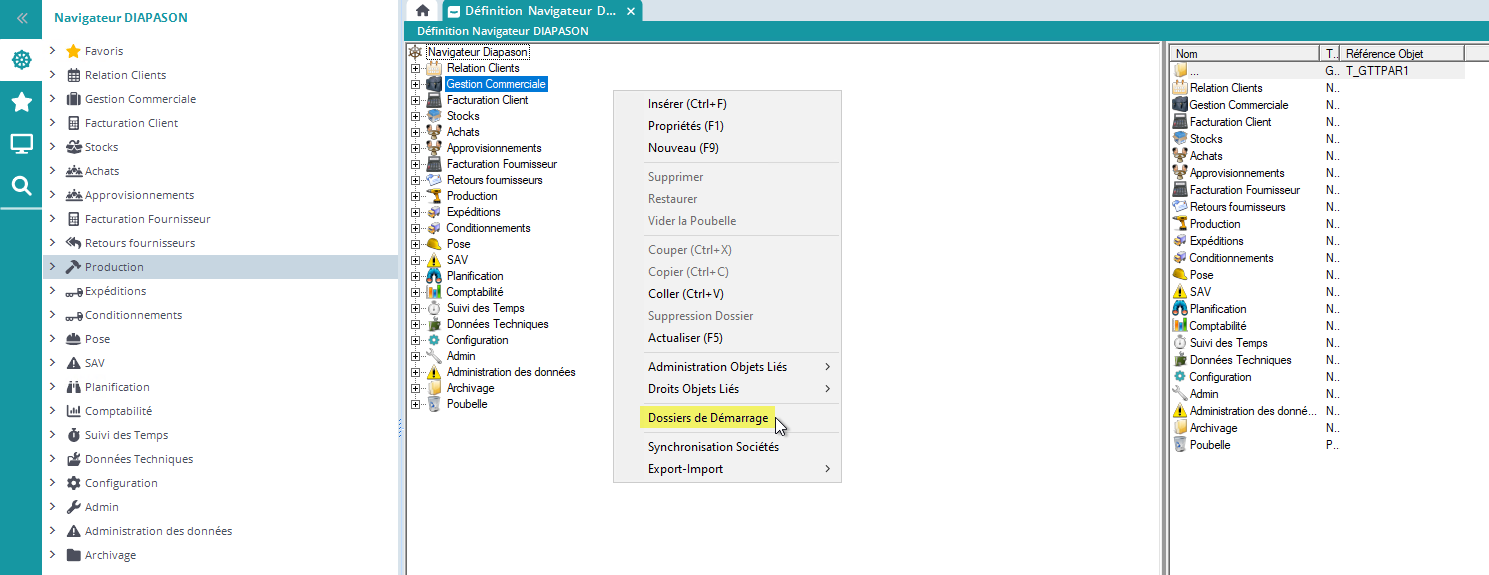Screen dimensions: 1489x575
Task: Expand the Stocks node in center tree
Action: pyautogui.click(x=415, y=116)
